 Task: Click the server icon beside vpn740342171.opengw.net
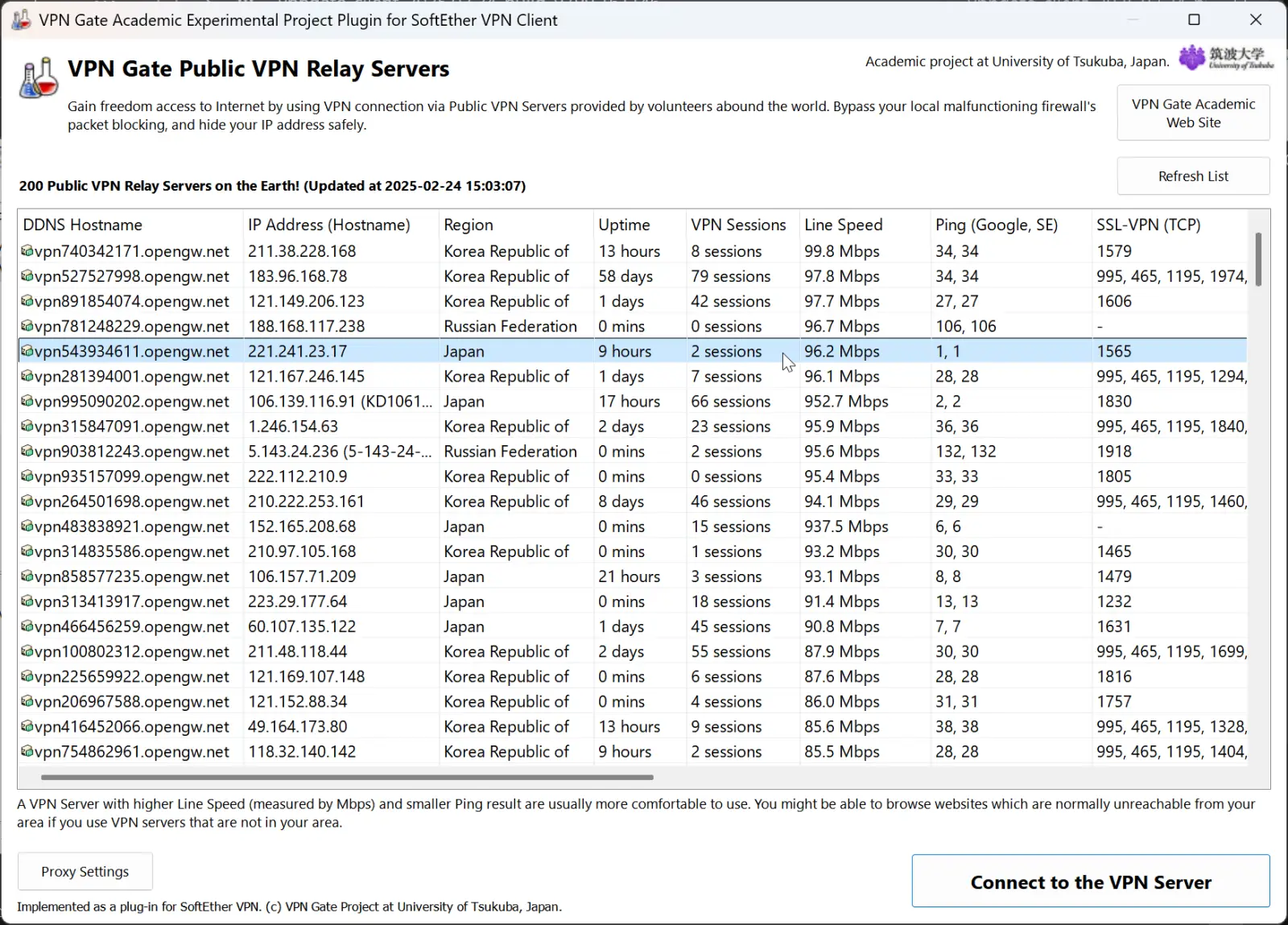(x=27, y=251)
